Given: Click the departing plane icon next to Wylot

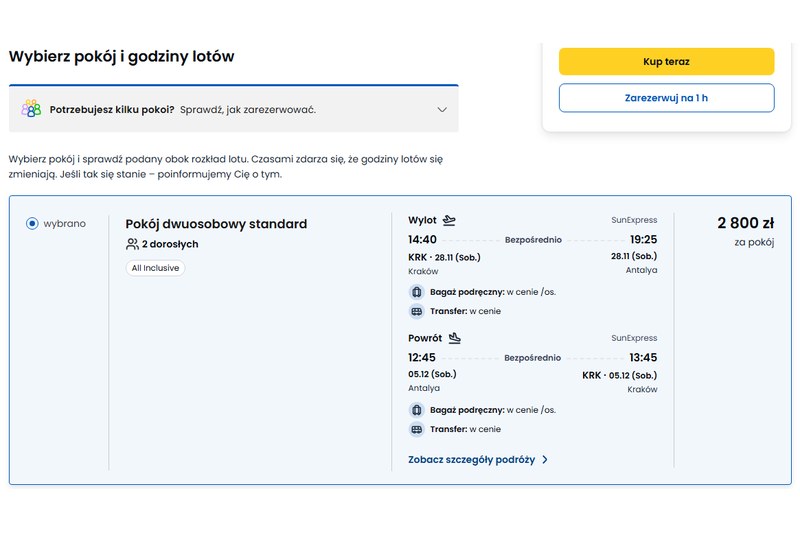Looking at the screenshot, I should [x=449, y=220].
